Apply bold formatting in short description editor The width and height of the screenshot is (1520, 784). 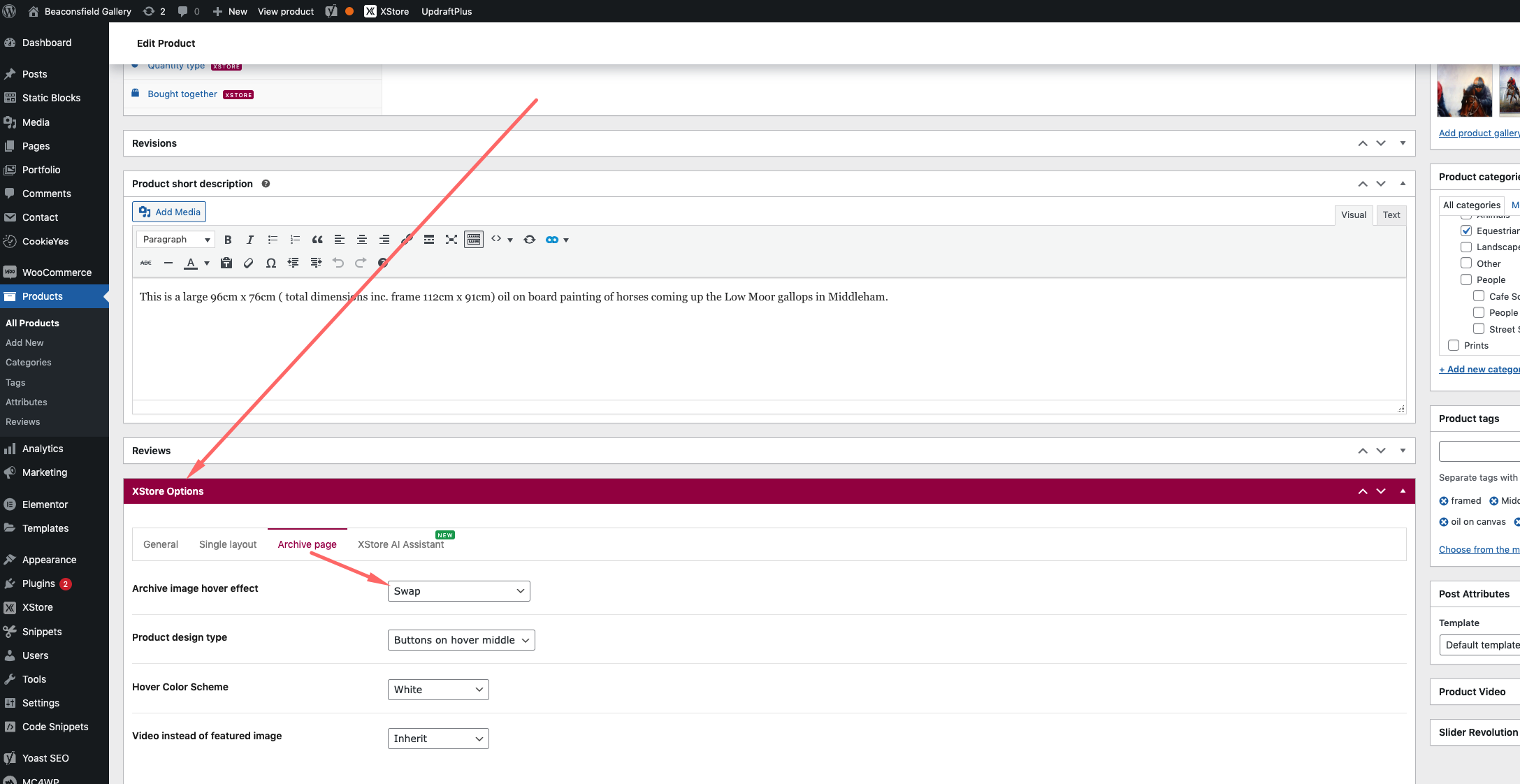coord(228,240)
